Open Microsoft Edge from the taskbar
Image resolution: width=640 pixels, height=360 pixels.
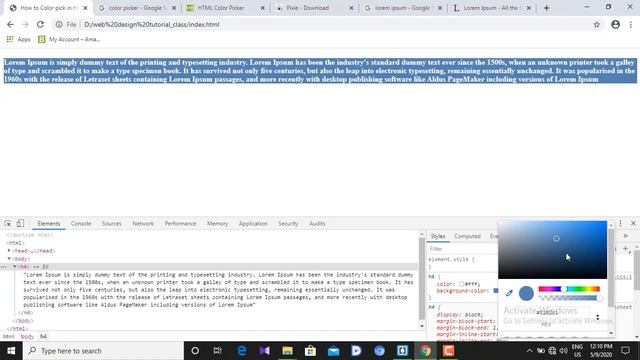pos(242,351)
